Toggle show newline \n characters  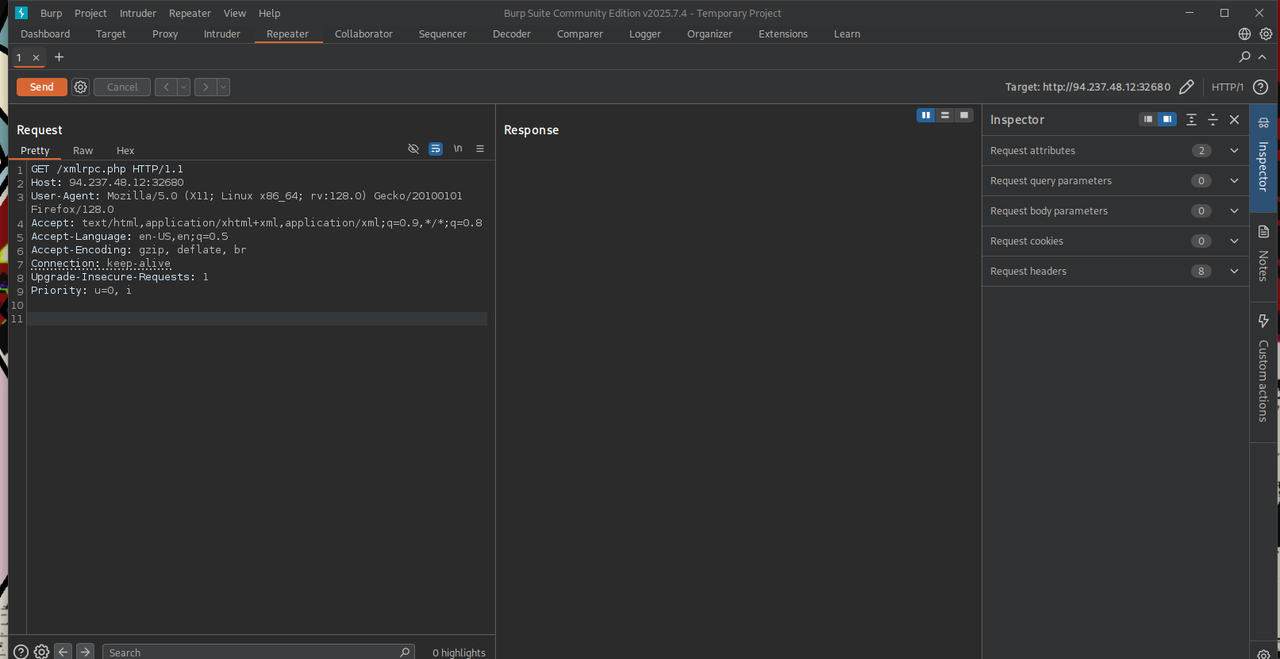point(458,149)
